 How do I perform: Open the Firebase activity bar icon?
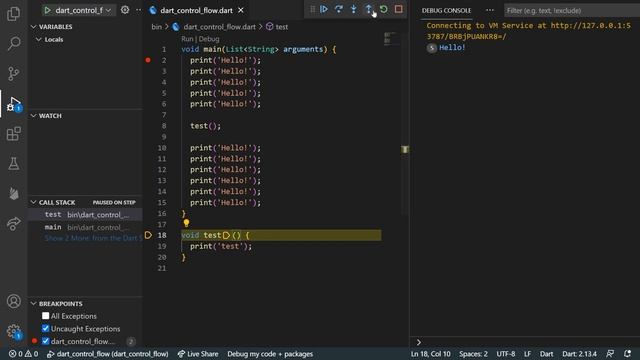click(x=13, y=193)
